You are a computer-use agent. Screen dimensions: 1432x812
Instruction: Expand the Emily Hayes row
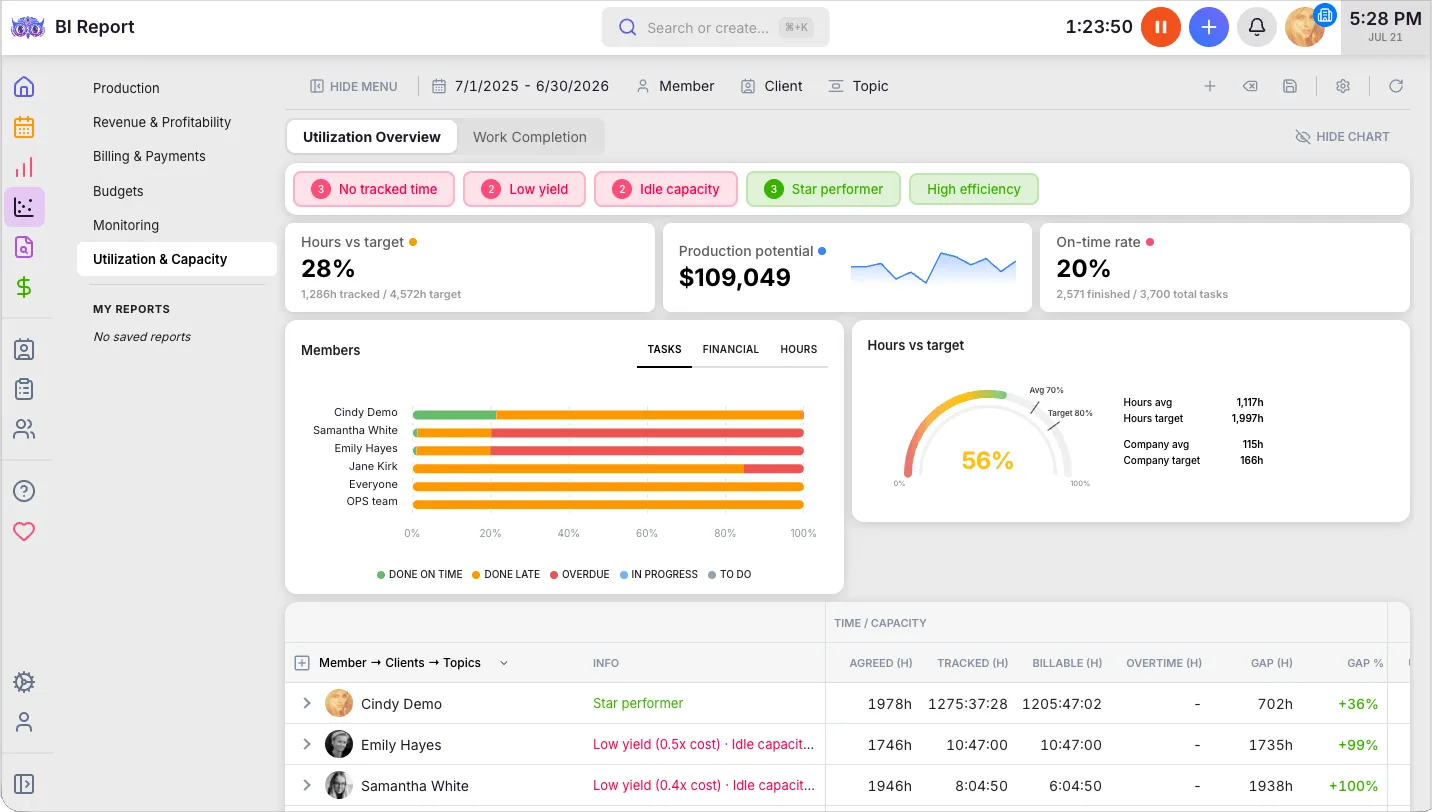click(307, 745)
